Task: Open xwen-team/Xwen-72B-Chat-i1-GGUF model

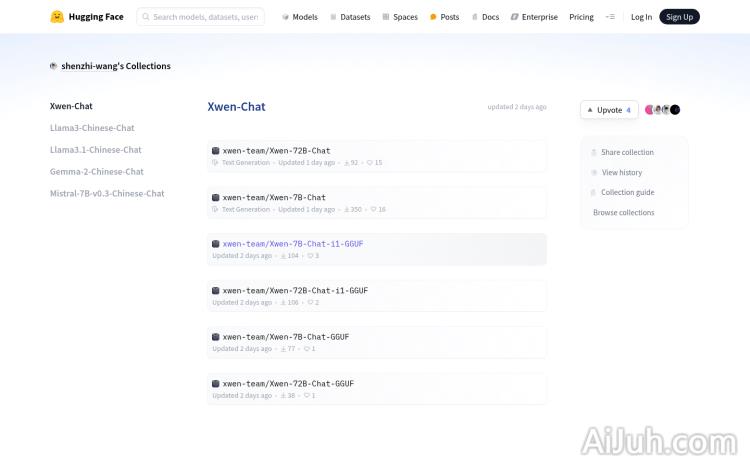Action: [377, 296]
